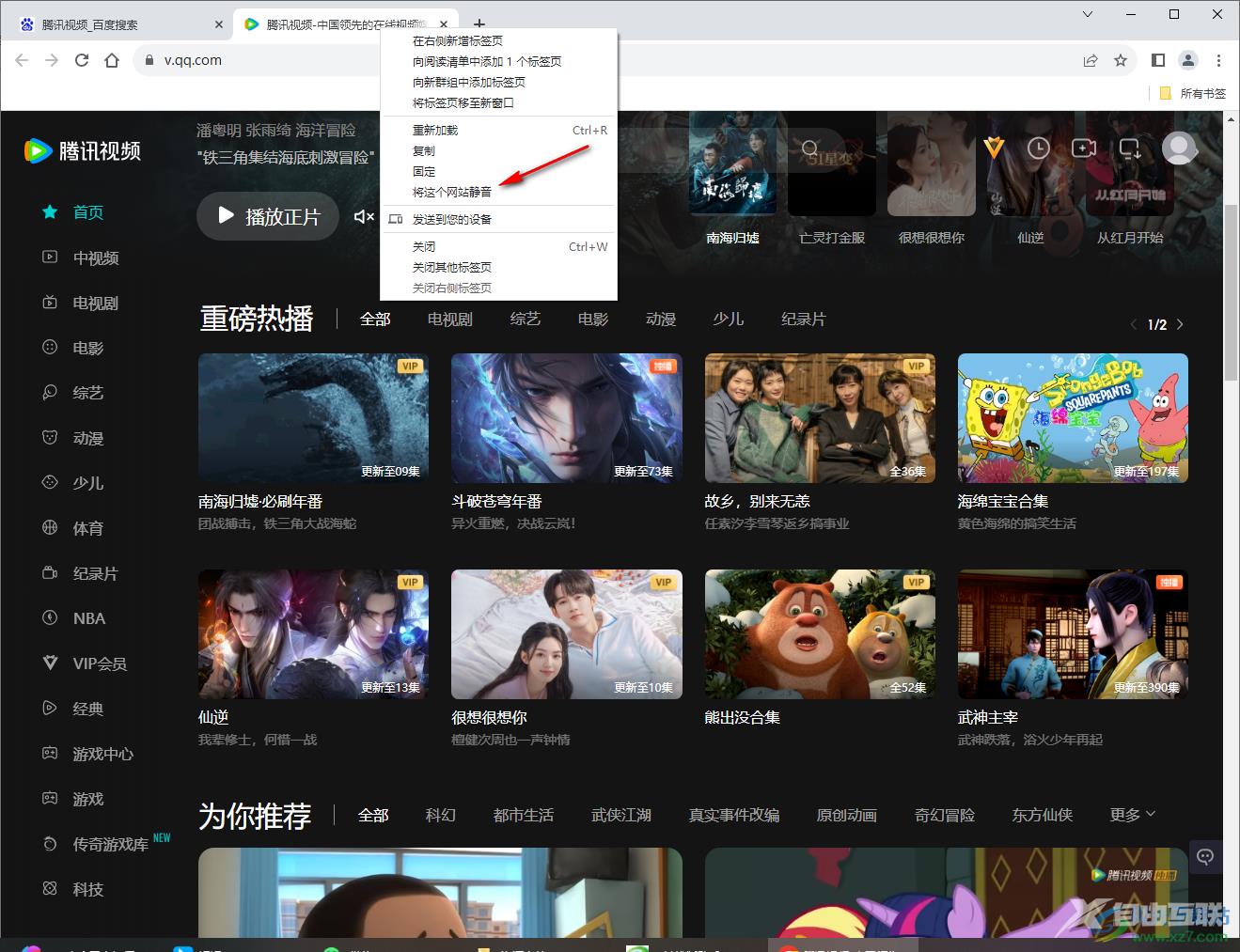Open the 南海归墟·必刷年番 title link
The height and width of the screenshot is (952, 1240).
tap(260, 501)
